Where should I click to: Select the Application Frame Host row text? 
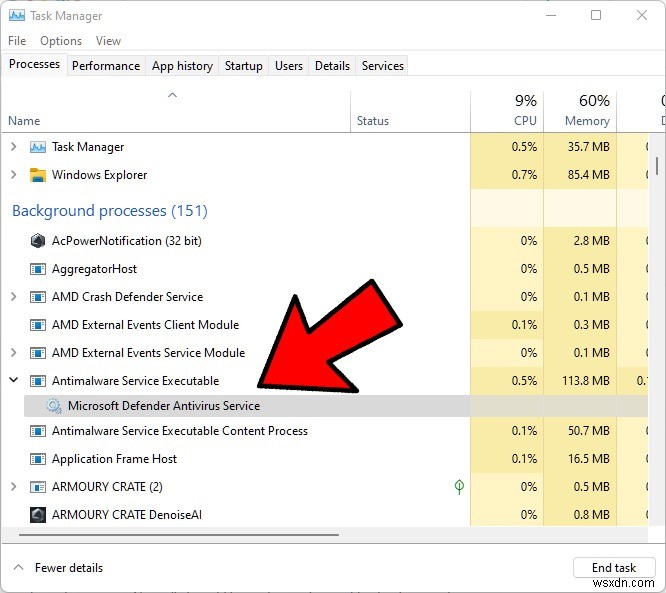pos(114,459)
